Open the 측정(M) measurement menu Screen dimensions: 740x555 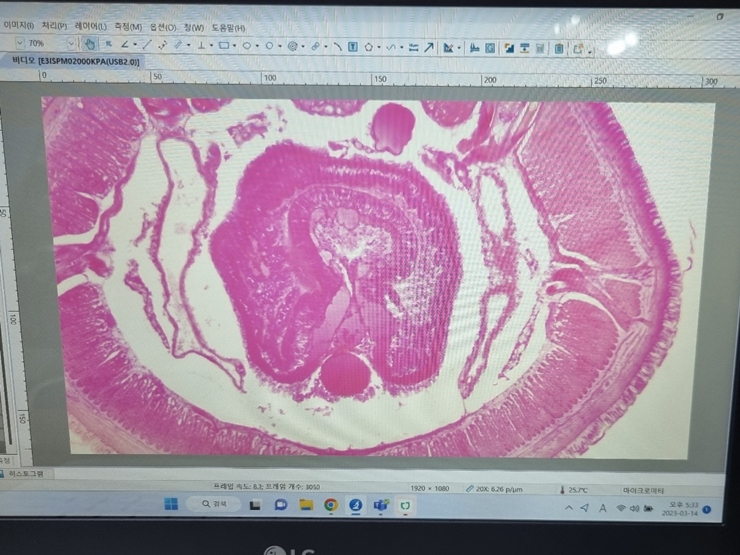(x=128, y=27)
